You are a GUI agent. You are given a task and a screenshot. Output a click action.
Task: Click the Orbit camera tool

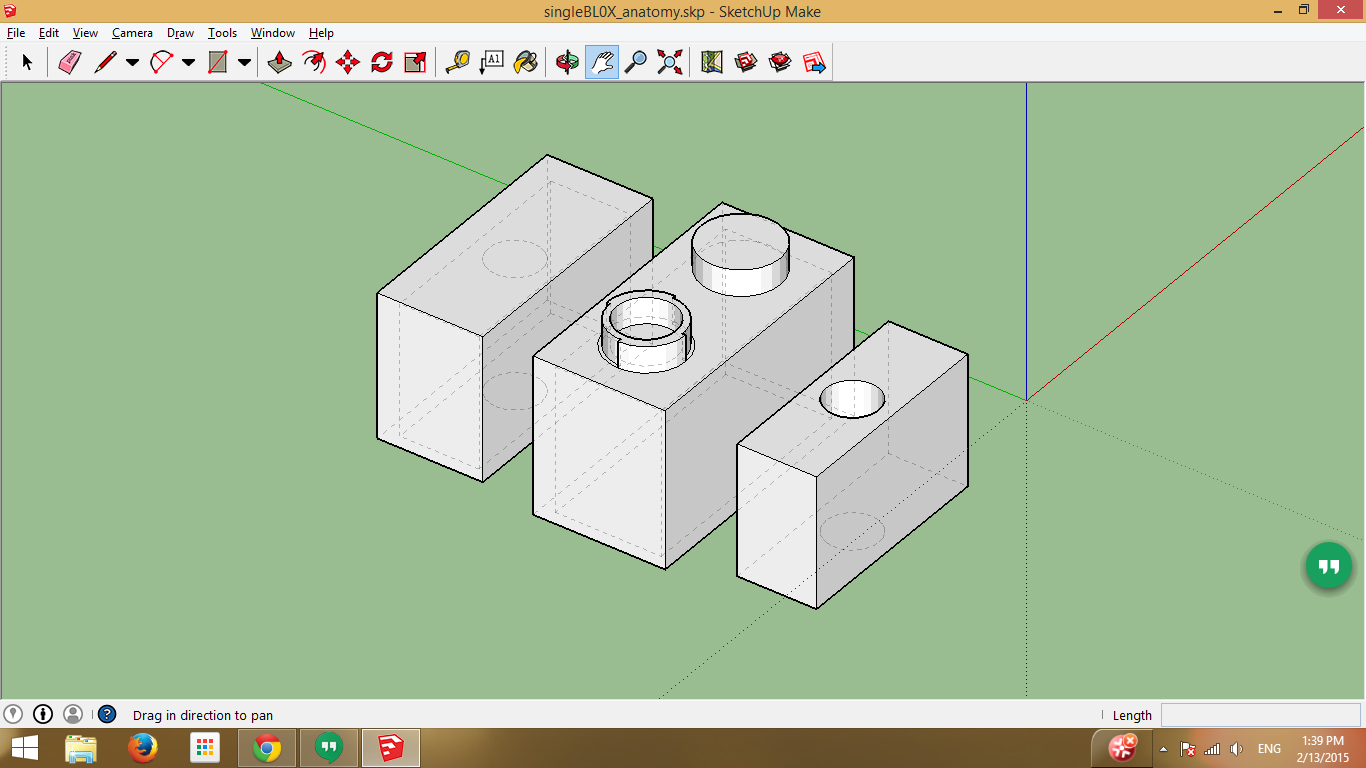click(x=567, y=62)
